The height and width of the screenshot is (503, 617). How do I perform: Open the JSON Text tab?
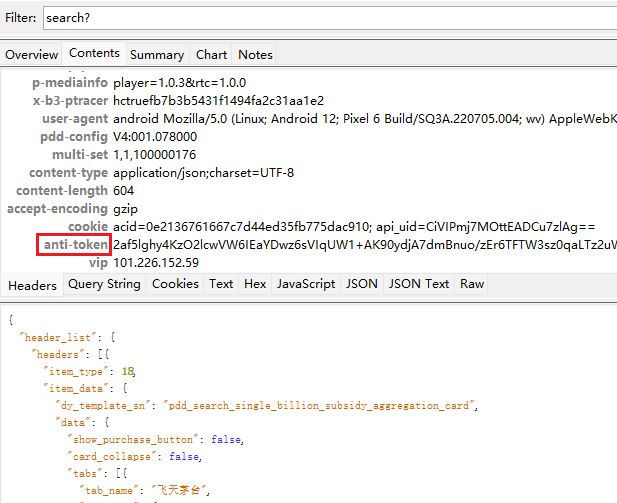click(419, 284)
